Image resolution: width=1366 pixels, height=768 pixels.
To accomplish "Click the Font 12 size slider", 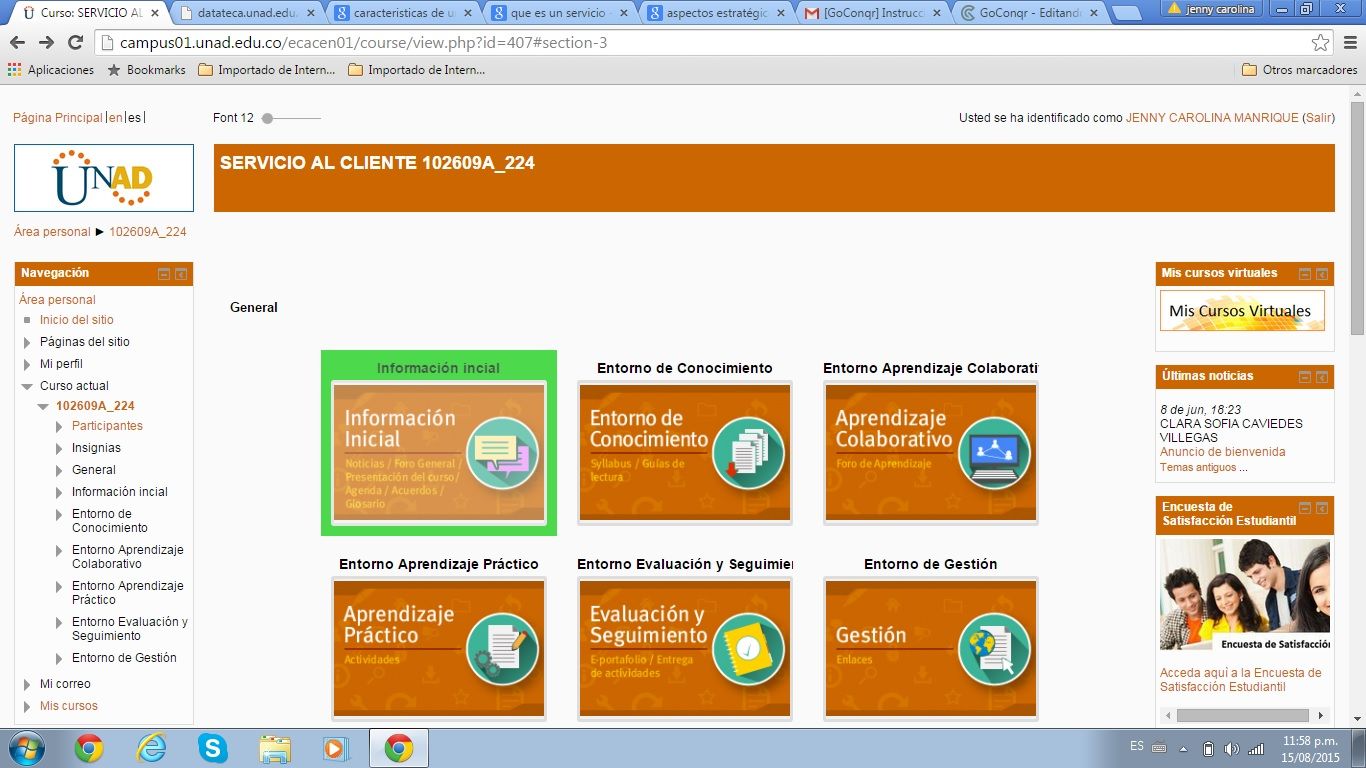I will pos(268,118).
